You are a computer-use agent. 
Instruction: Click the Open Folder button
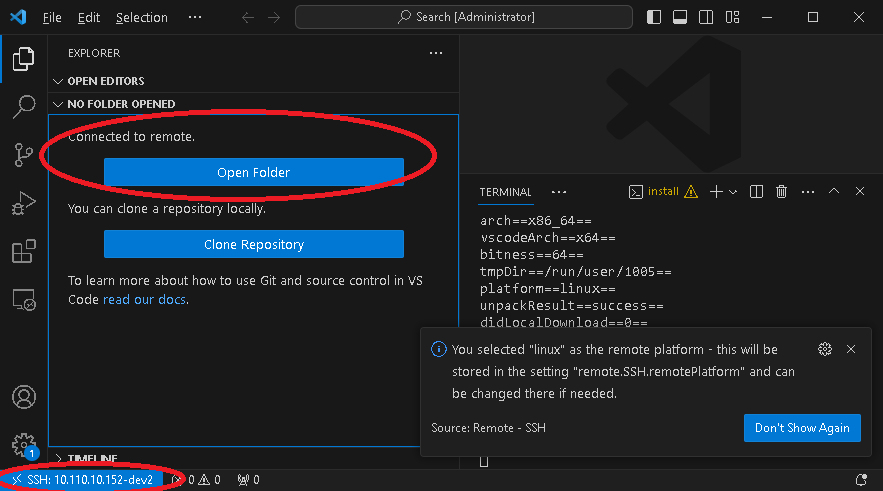254,172
